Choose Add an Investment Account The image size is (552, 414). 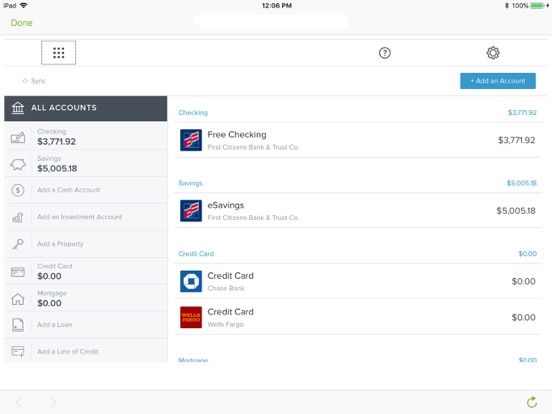(86, 217)
